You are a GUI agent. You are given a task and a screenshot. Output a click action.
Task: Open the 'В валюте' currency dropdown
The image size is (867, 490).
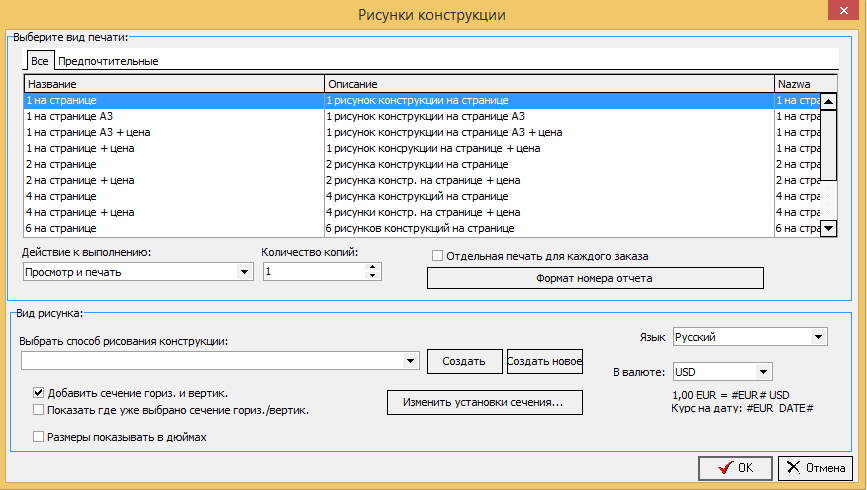[763, 372]
